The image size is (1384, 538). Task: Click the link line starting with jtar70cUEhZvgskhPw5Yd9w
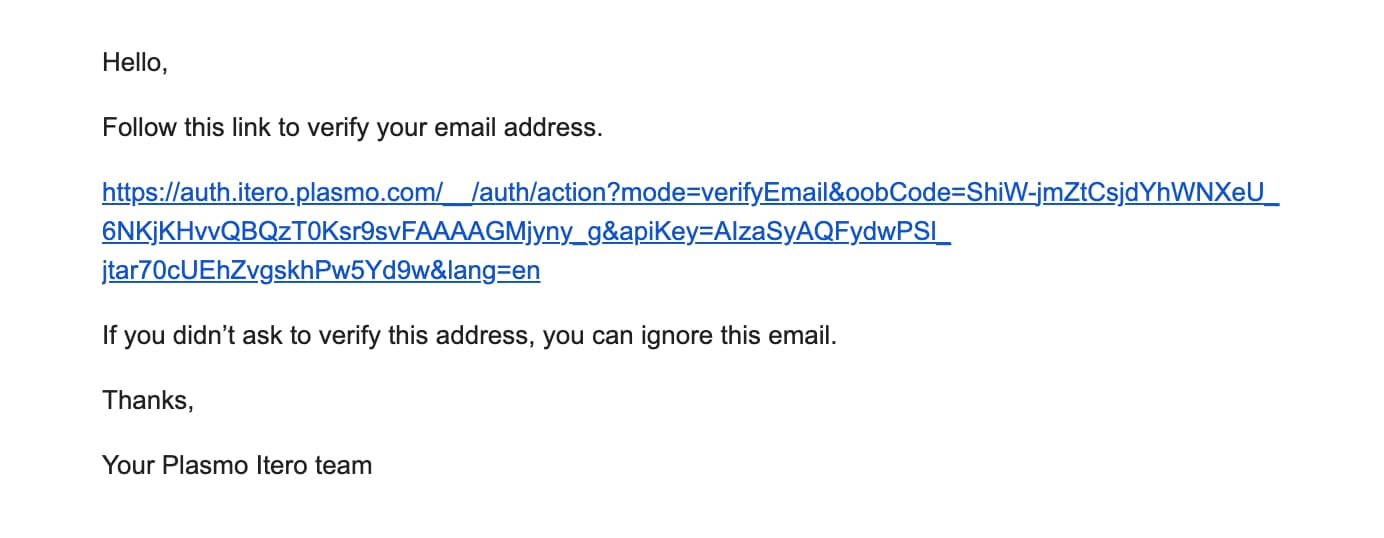pos(321,272)
